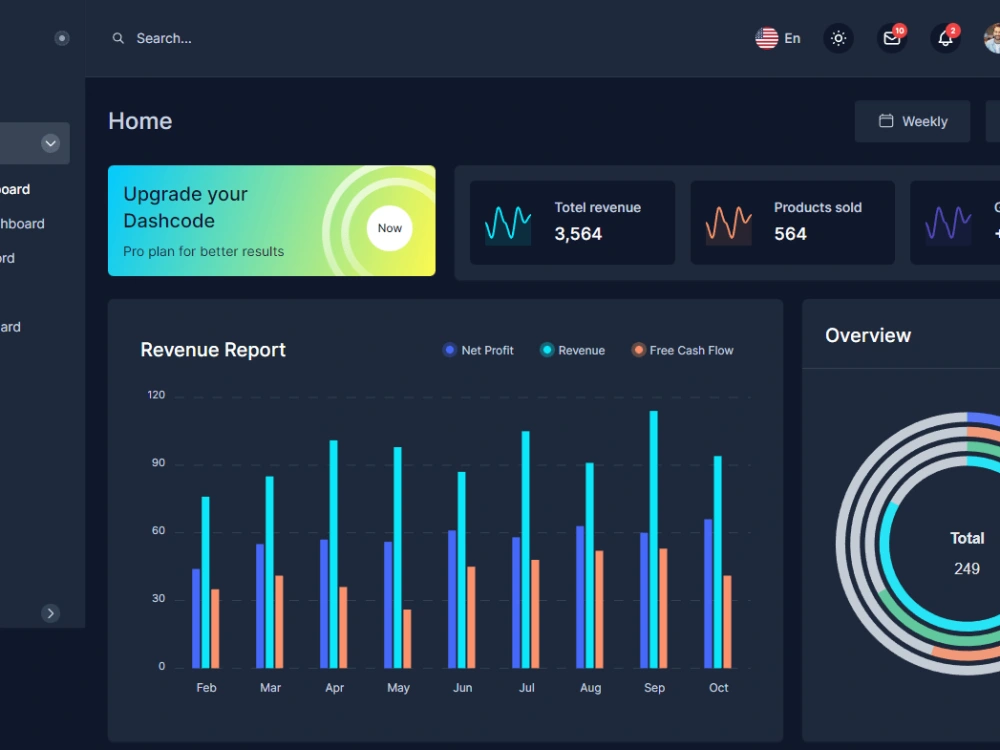The image size is (1000, 750).
Task: Toggle the Free Cash Flow legend series
Action: coord(682,350)
